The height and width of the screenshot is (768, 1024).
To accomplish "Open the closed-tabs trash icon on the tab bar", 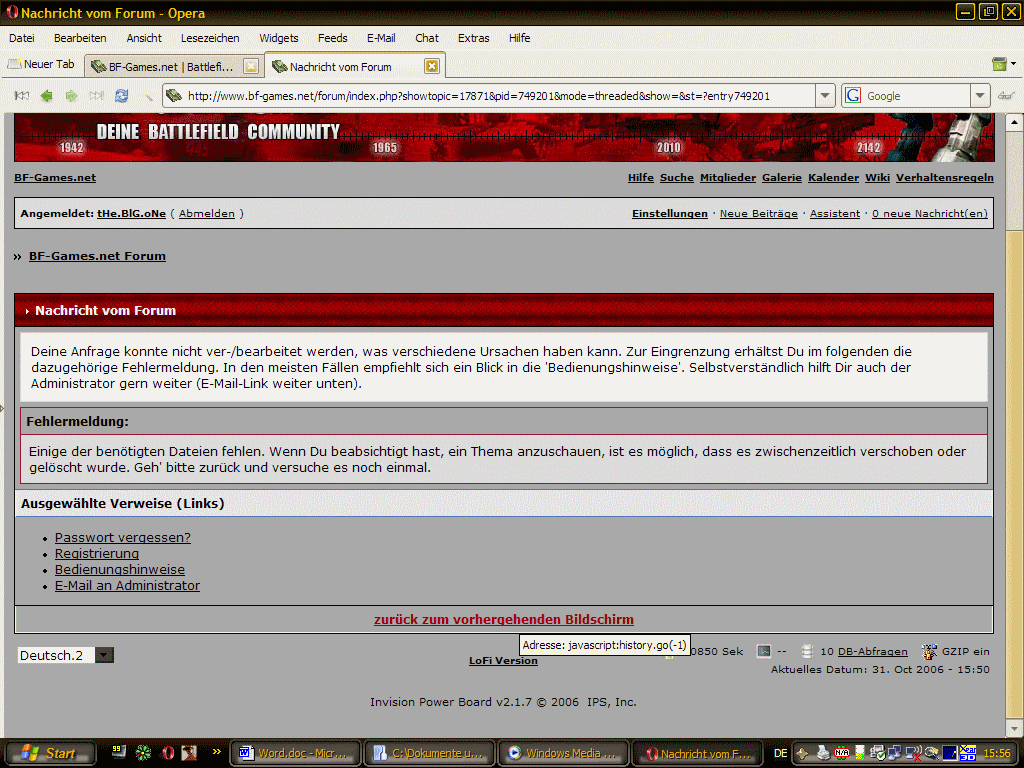I will (999, 64).
